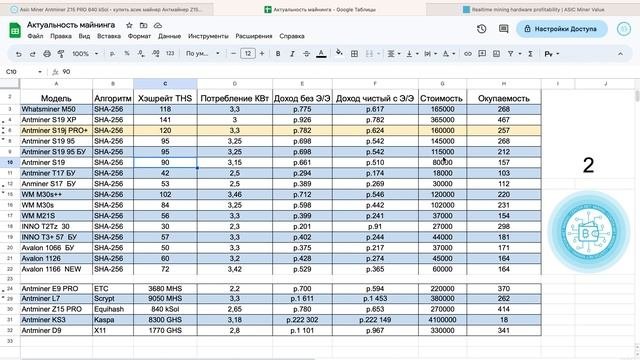Click the move to folder icon

pos(143,25)
